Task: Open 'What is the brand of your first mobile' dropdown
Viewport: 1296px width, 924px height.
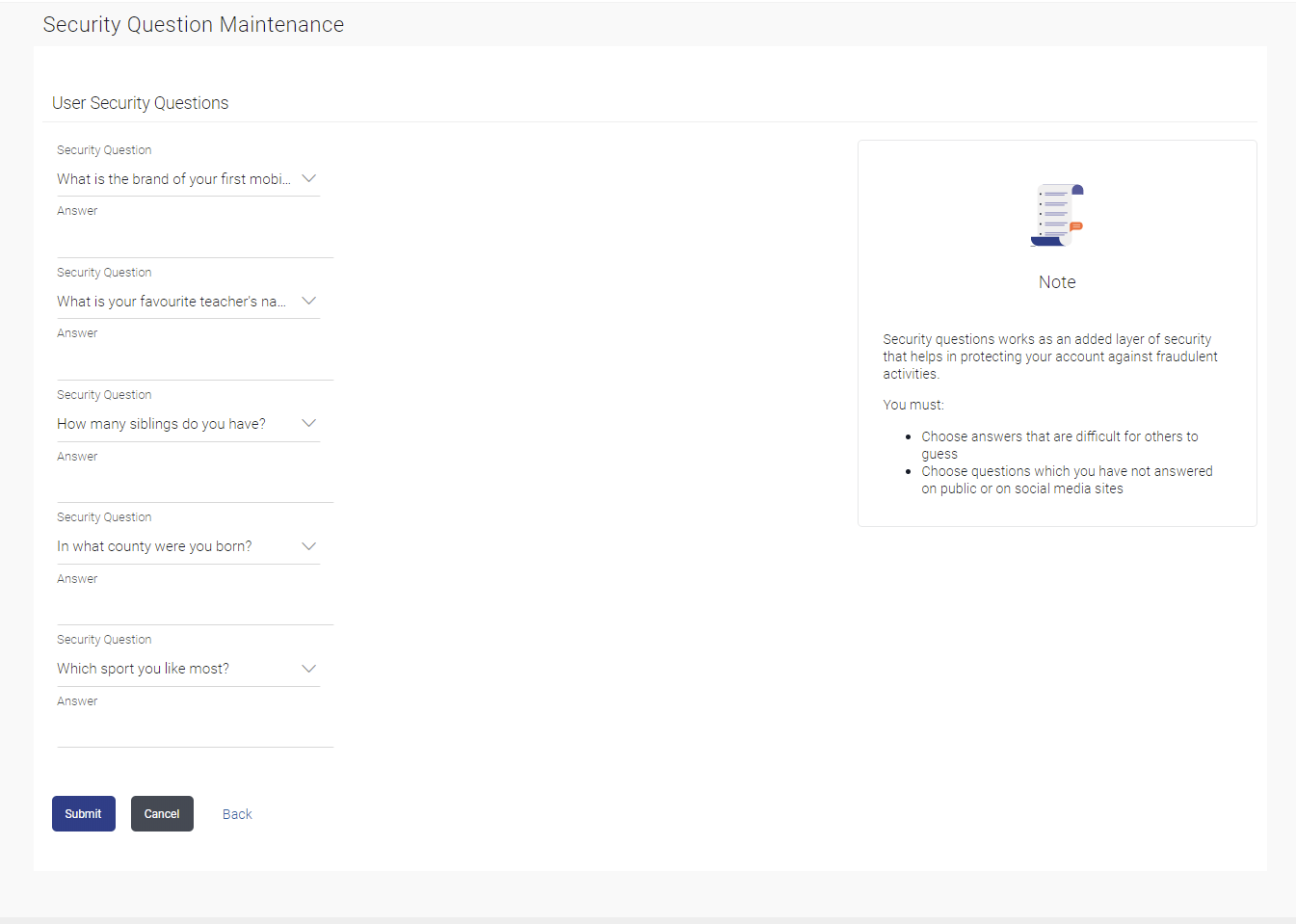Action: pyautogui.click(x=188, y=179)
